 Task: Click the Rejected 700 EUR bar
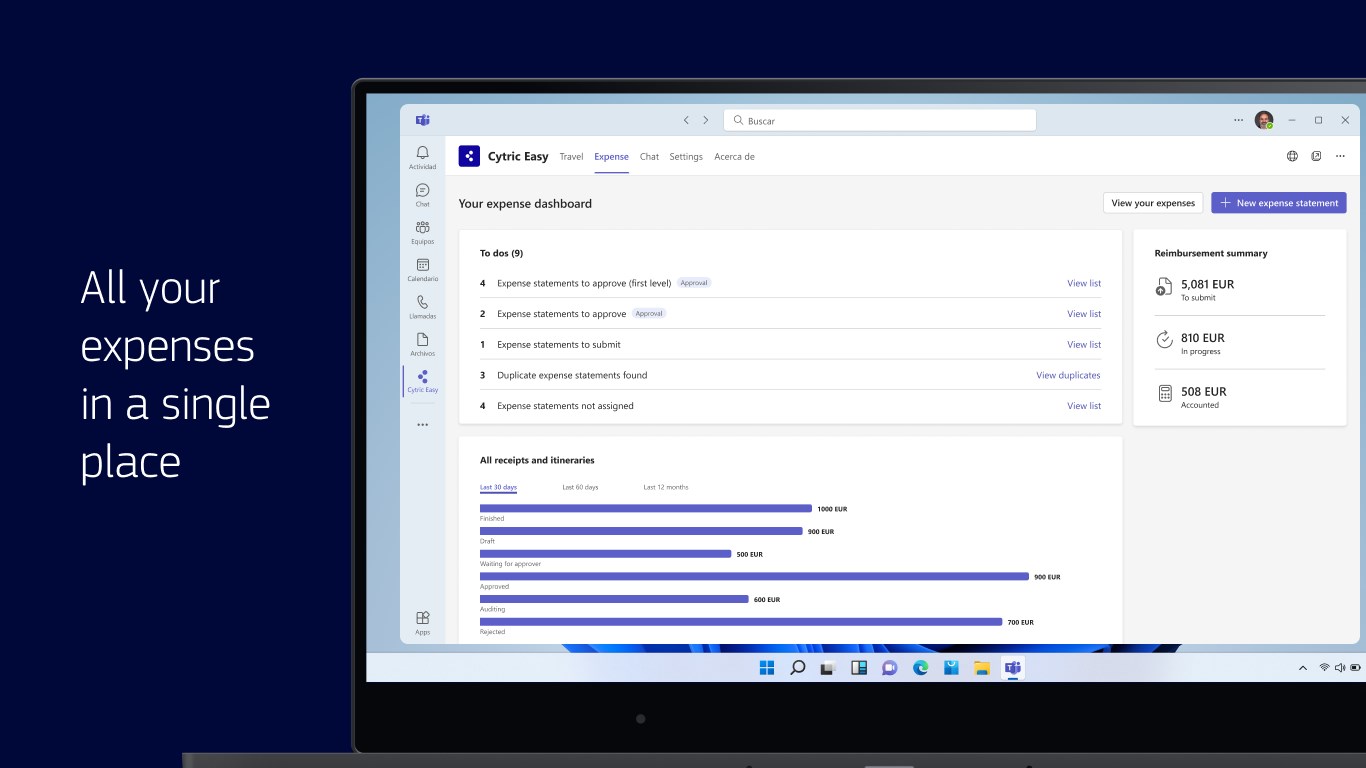741,622
